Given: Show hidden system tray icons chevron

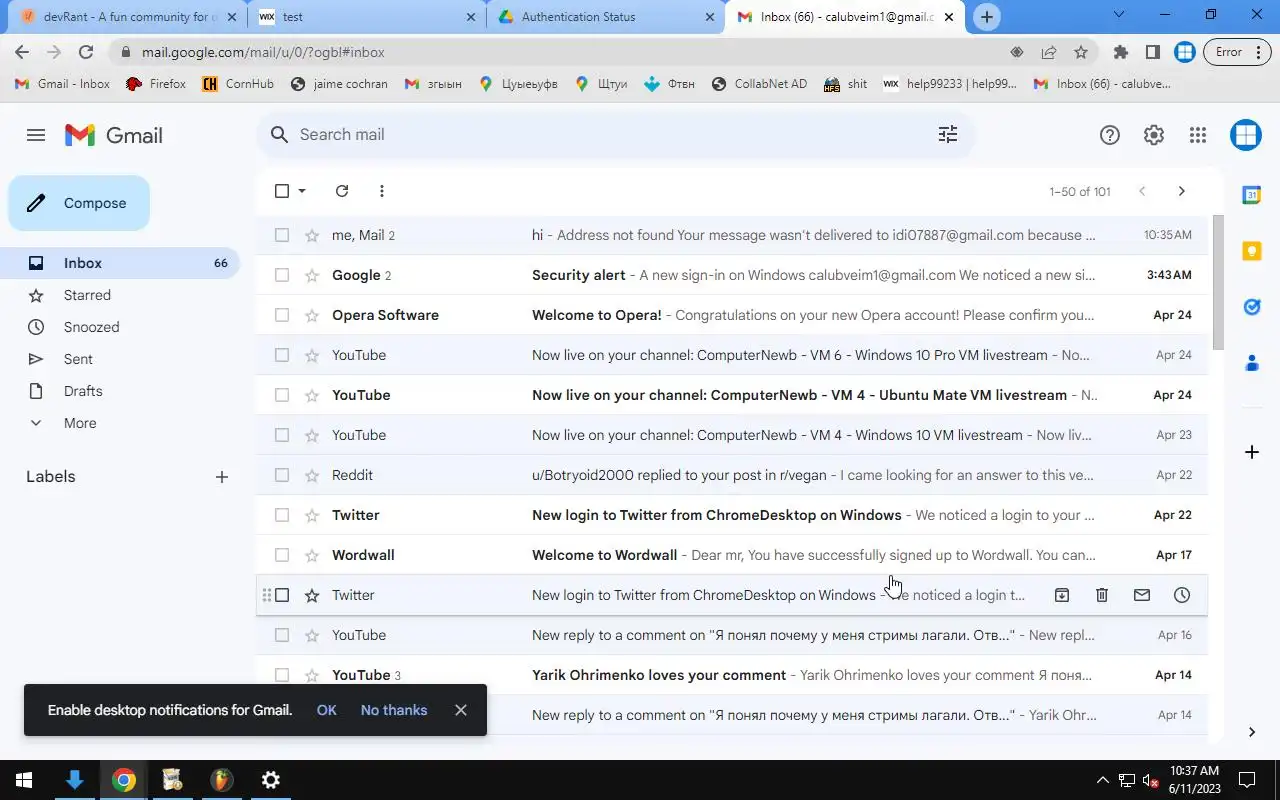Looking at the screenshot, I should 1102,780.
